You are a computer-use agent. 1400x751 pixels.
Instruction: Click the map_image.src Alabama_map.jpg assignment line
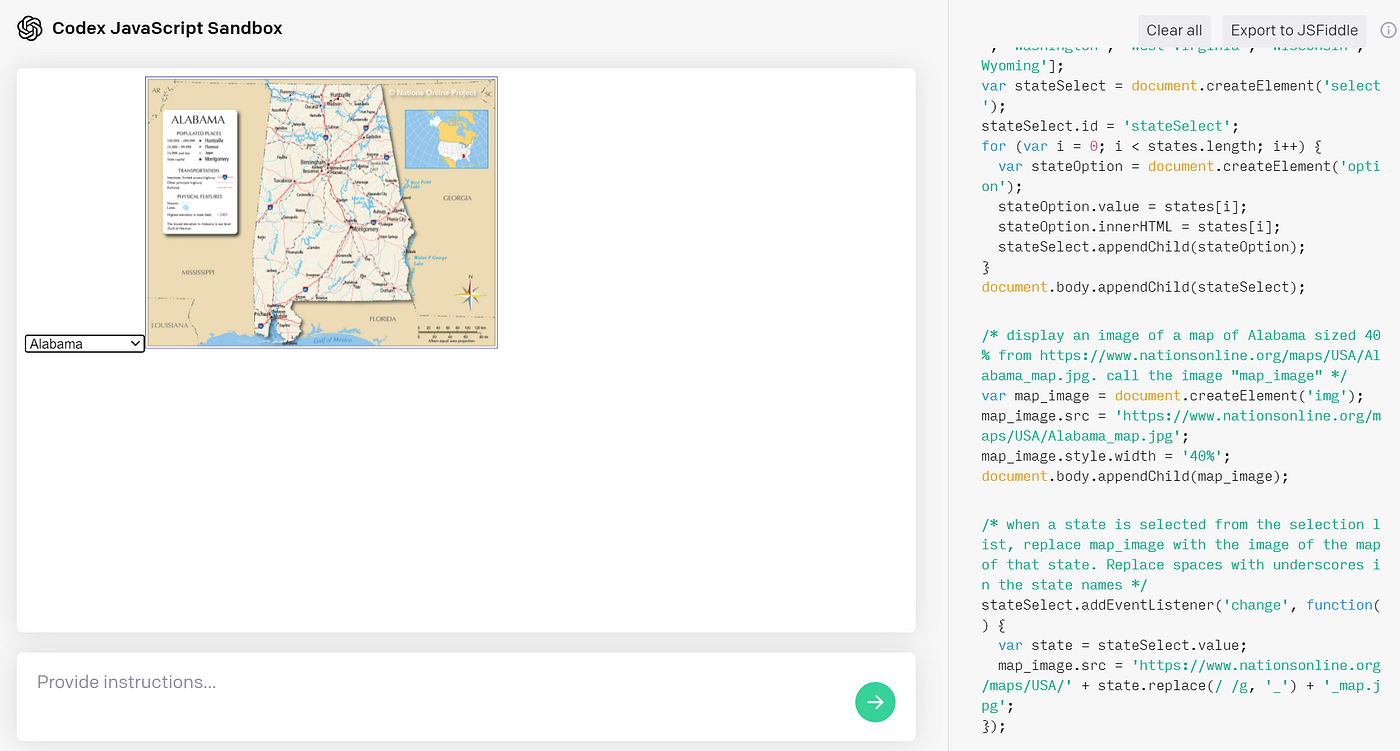coord(1181,426)
